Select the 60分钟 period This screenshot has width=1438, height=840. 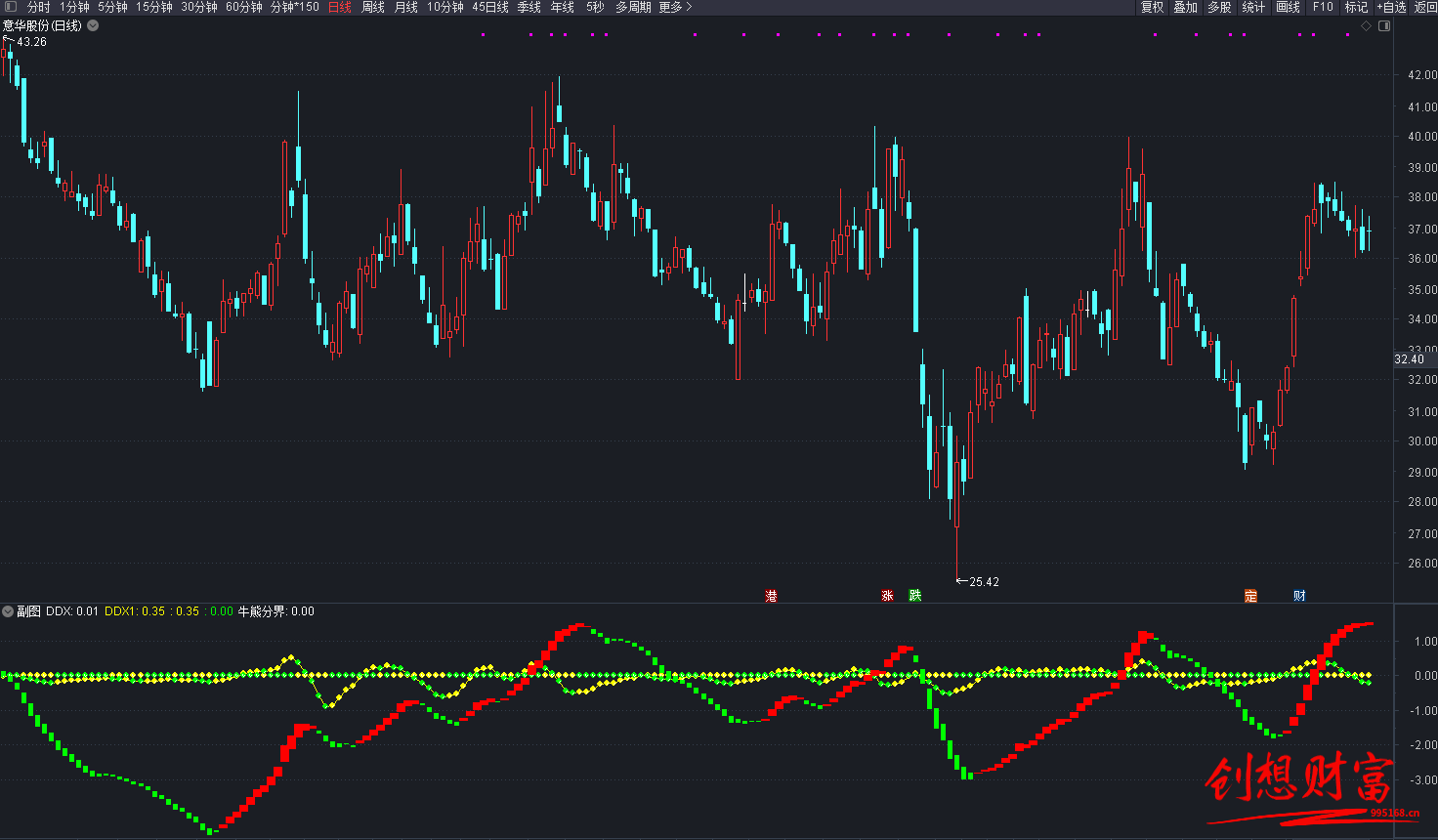(x=244, y=7)
